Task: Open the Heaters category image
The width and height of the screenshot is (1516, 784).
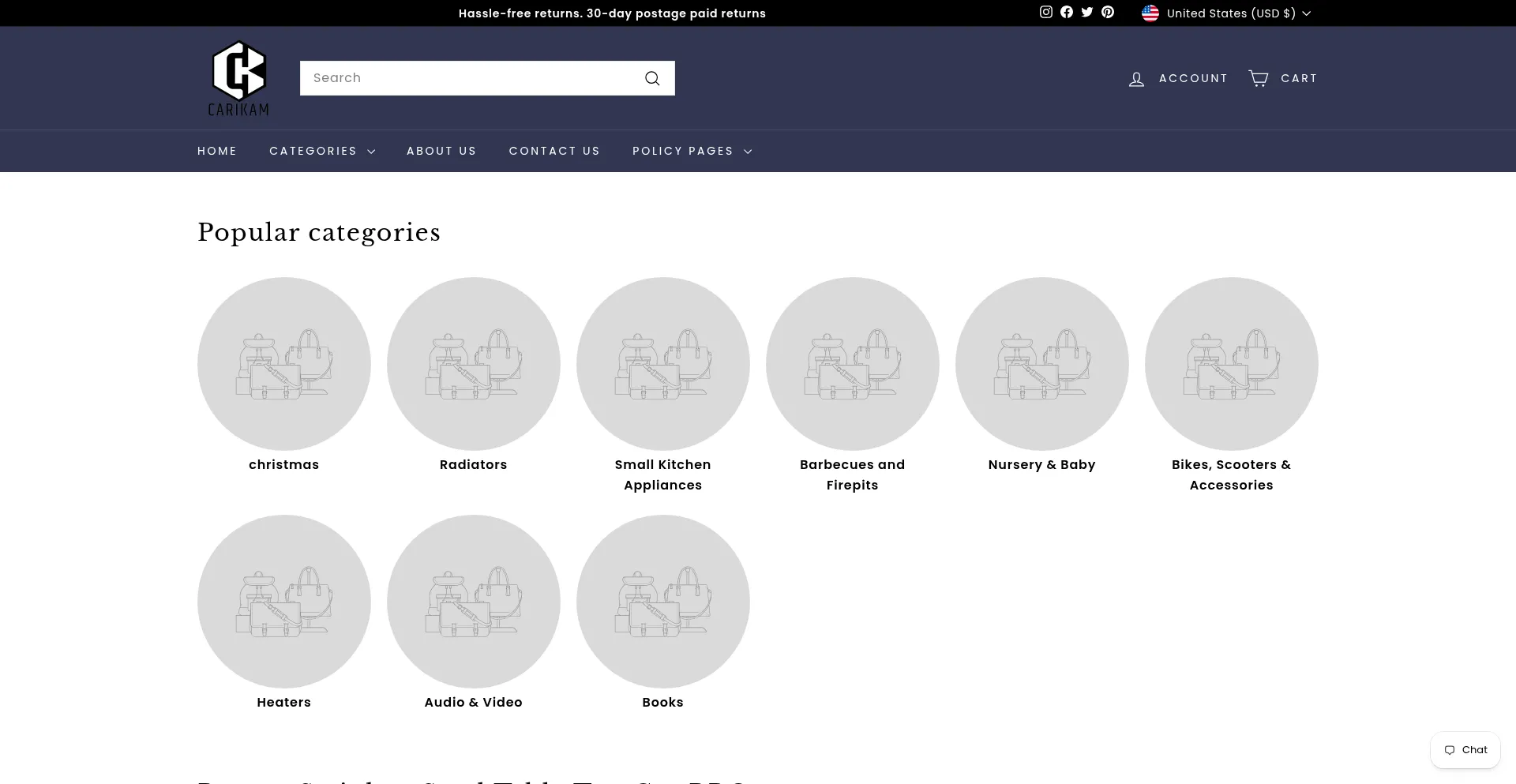Action: coord(284,602)
